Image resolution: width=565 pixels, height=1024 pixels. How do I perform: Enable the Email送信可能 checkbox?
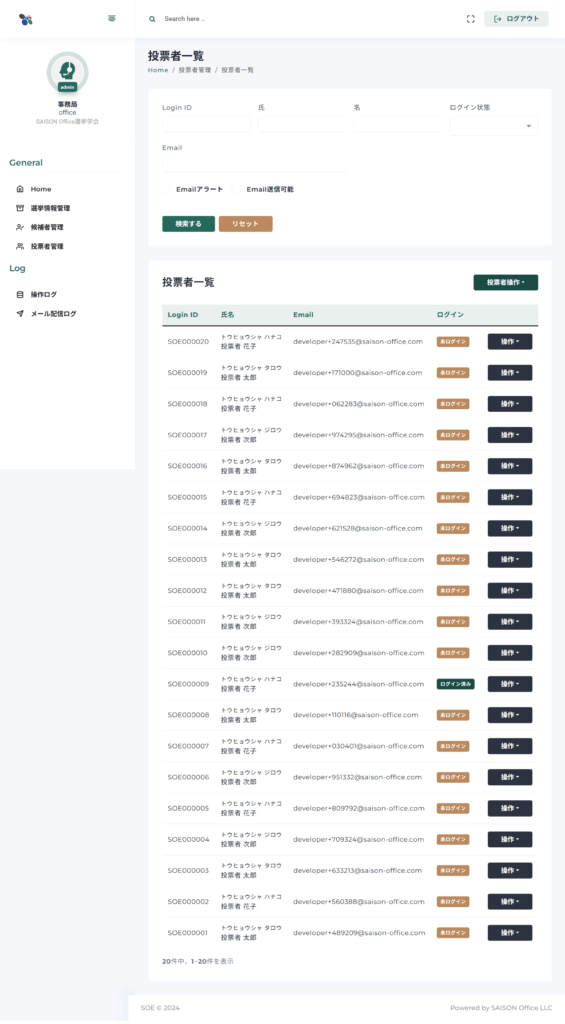coord(236,189)
